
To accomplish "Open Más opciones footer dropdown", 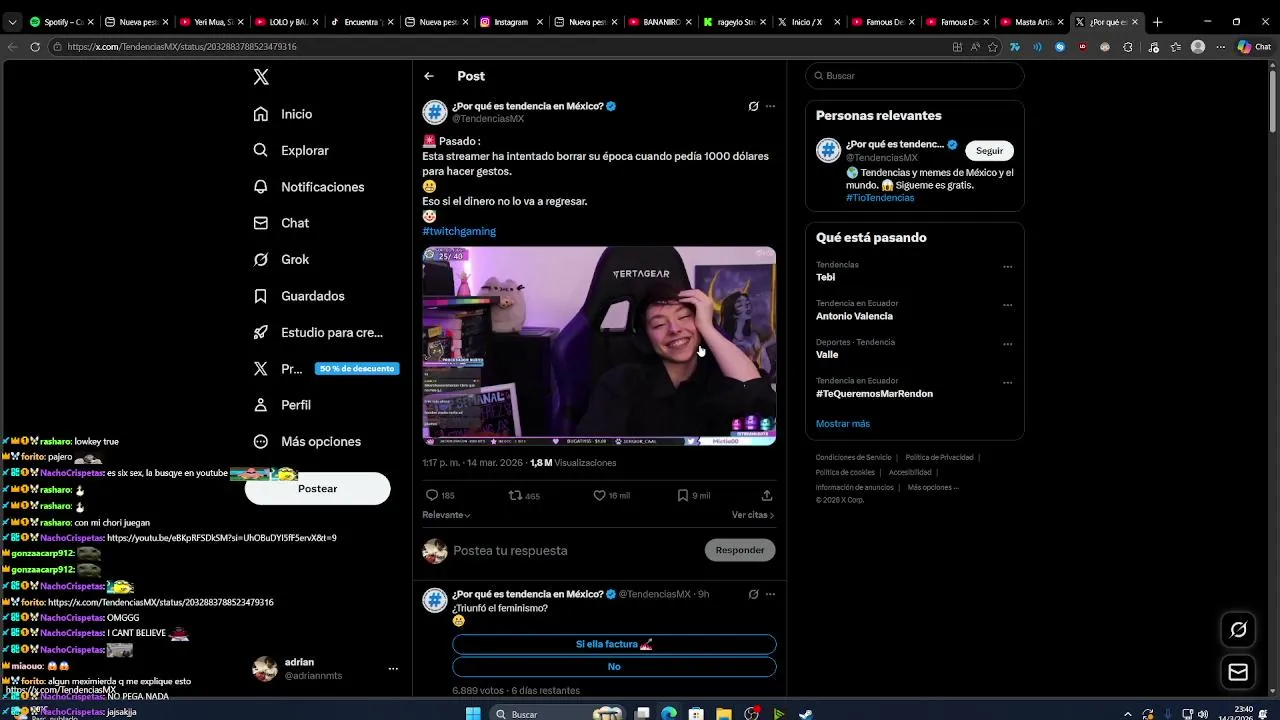I will [x=933, y=488].
